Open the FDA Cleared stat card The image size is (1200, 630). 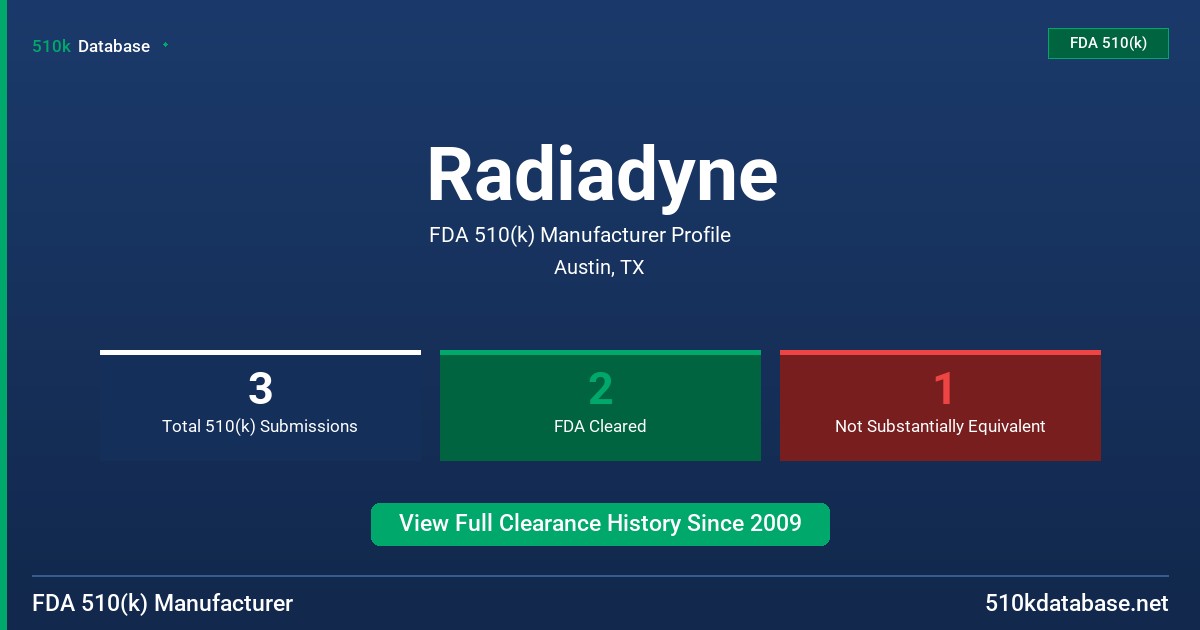click(x=600, y=405)
